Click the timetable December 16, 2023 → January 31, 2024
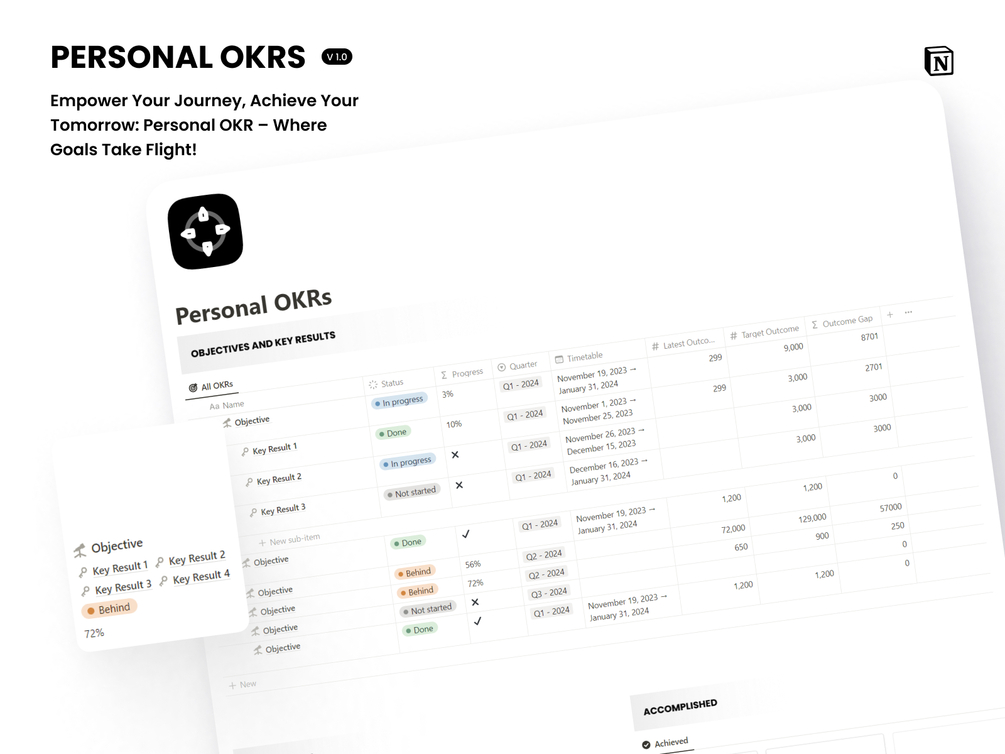This screenshot has width=1005, height=754. pos(608,471)
